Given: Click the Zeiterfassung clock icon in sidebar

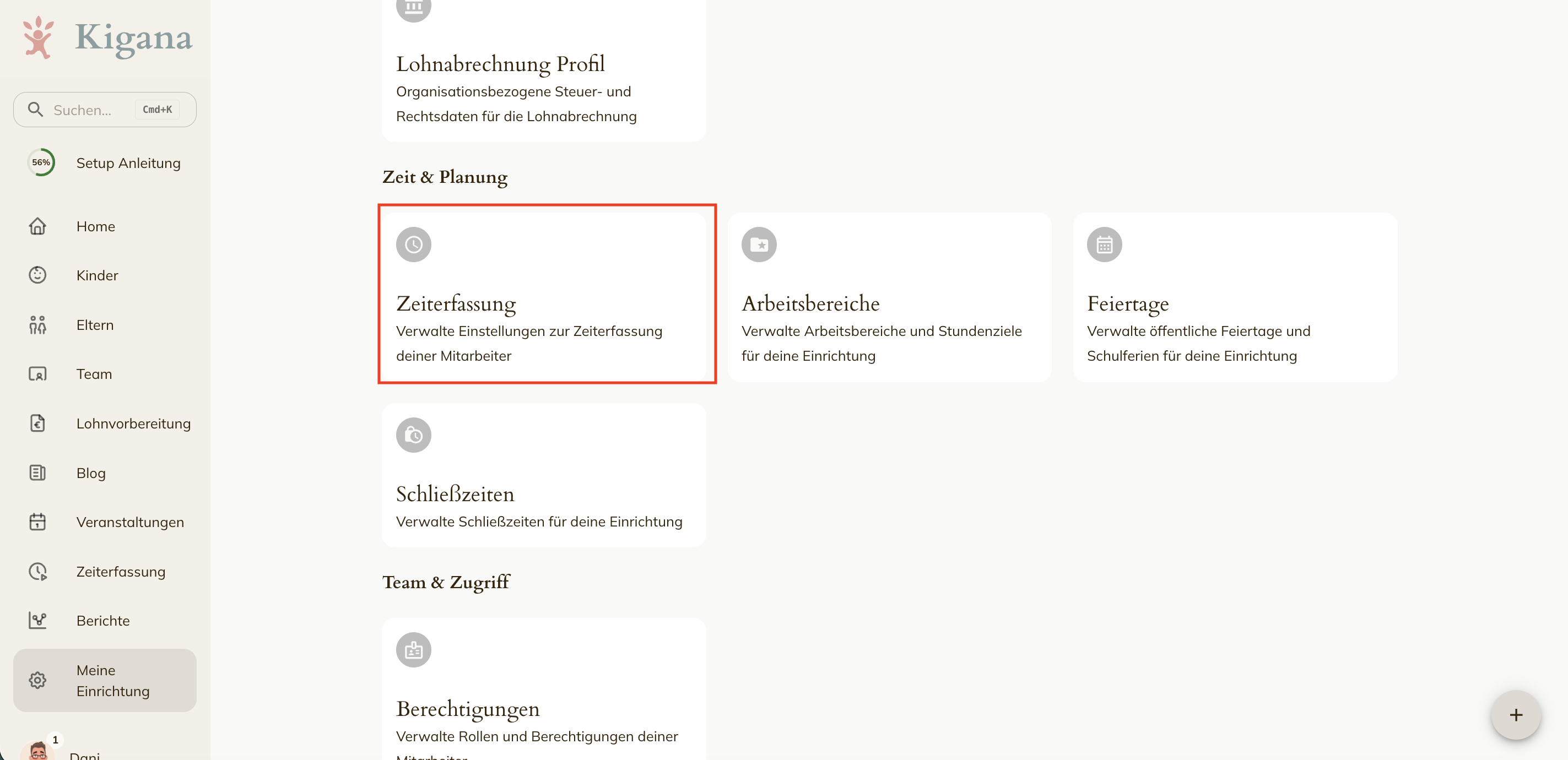Looking at the screenshot, I should [x=37, y=571].
